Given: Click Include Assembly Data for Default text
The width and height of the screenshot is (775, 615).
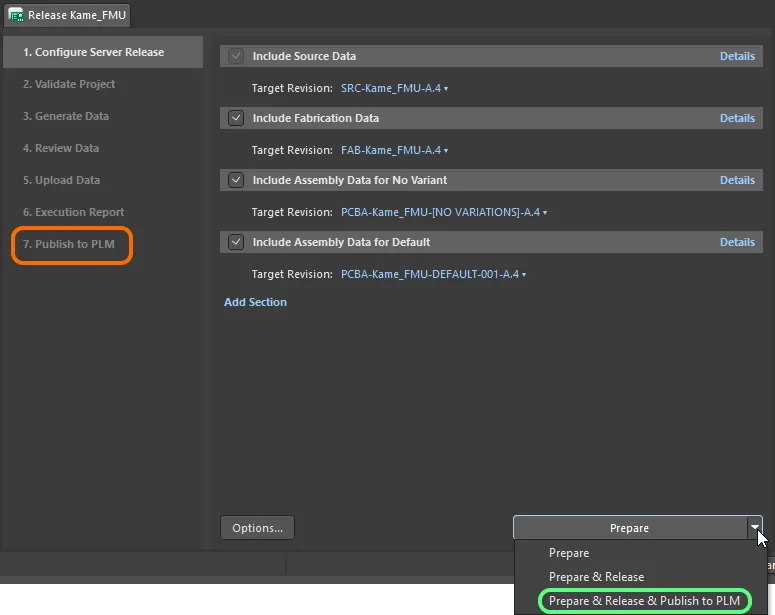Looking at the screenshot, I should [342, 242].
